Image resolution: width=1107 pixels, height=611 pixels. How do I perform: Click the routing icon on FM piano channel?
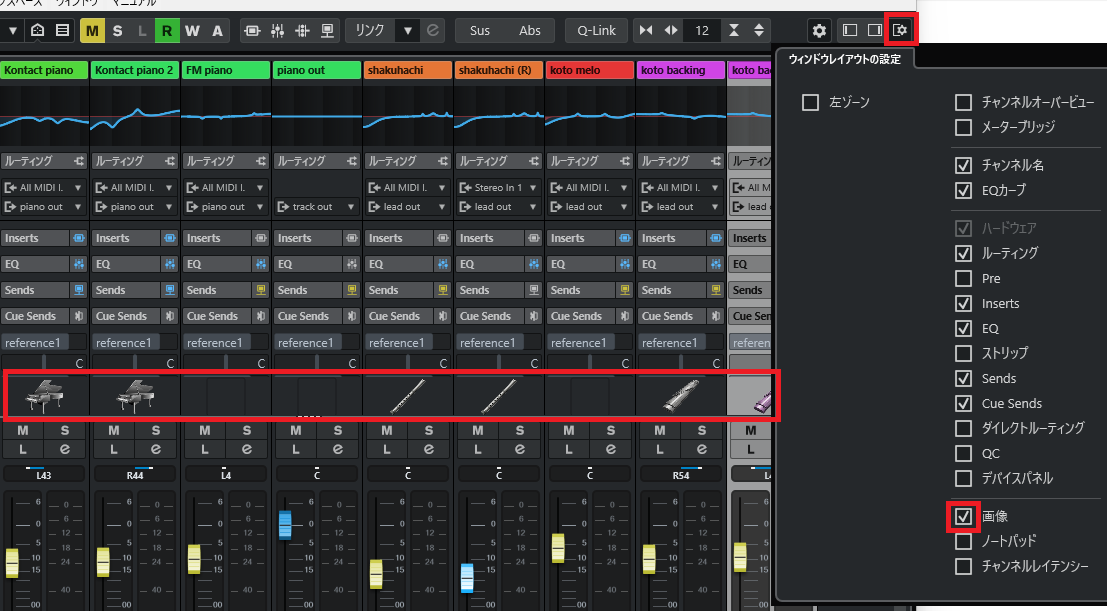pos(260,161)
